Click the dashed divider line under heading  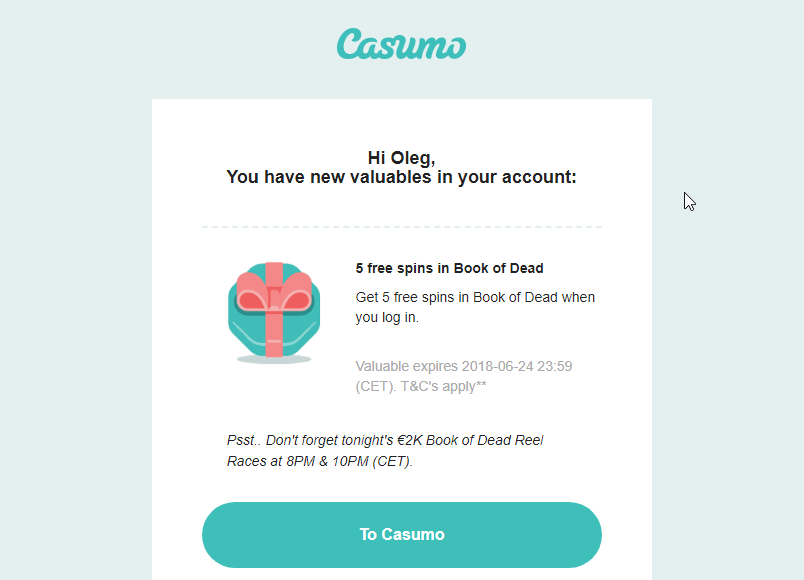point(401,227)
